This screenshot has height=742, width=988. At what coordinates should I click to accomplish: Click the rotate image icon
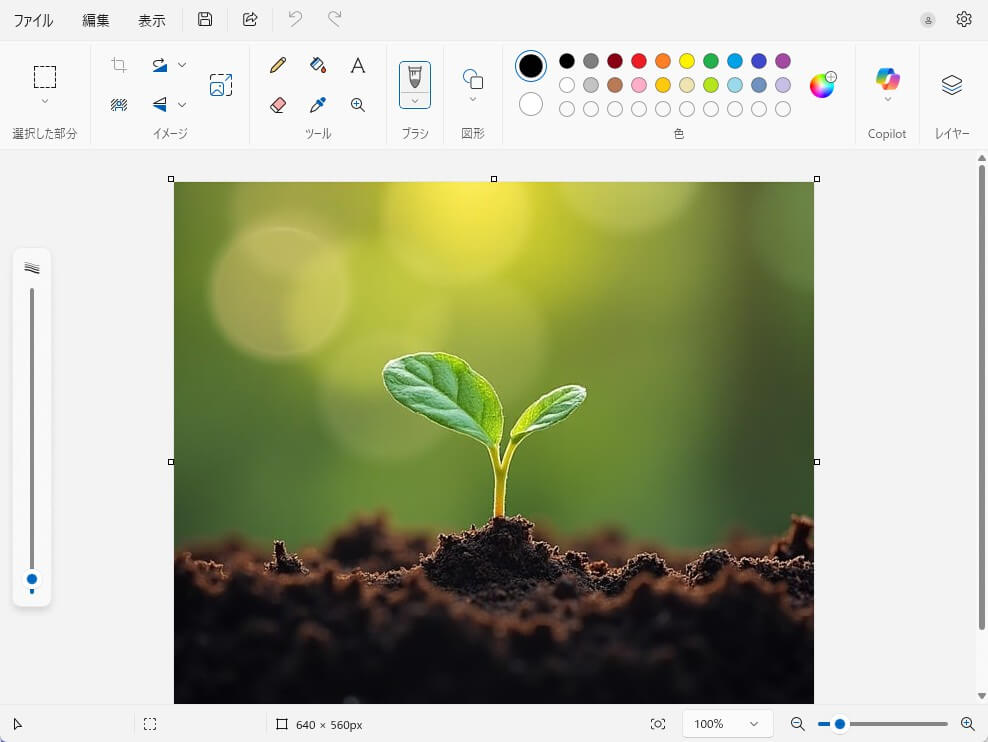click(160, 65)
